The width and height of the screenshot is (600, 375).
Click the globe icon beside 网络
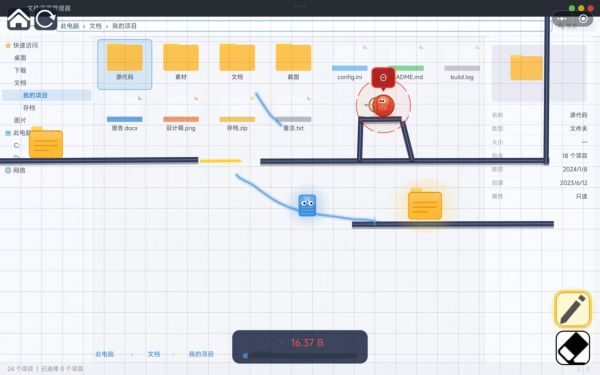(x=8, y=170)
